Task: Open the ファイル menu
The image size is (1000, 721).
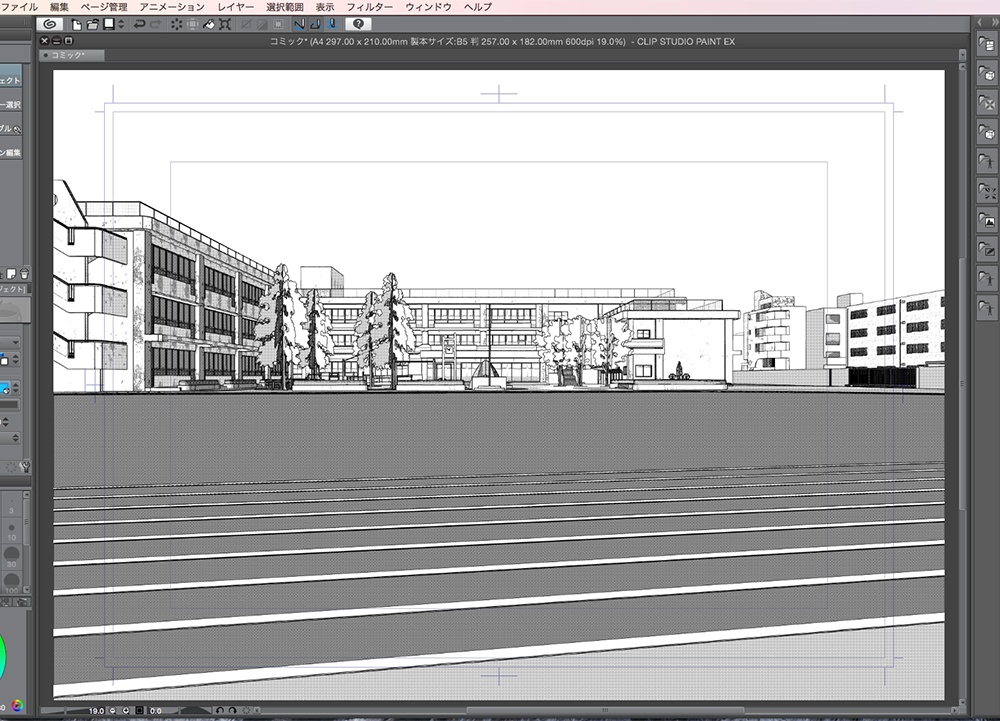Action: point(19,7)
